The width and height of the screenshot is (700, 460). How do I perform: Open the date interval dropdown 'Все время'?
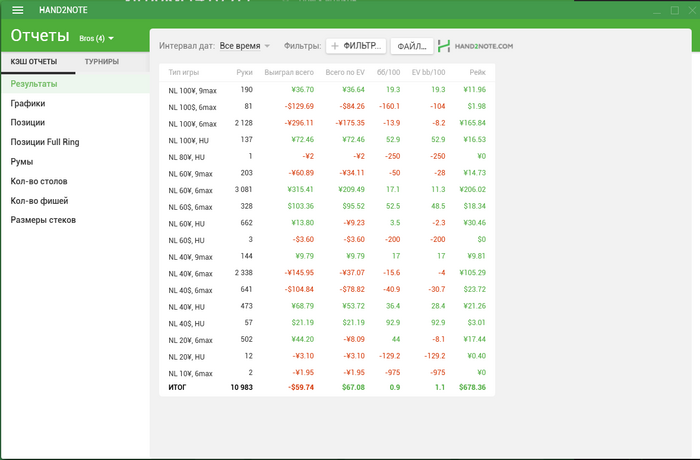tap(245, 46)
